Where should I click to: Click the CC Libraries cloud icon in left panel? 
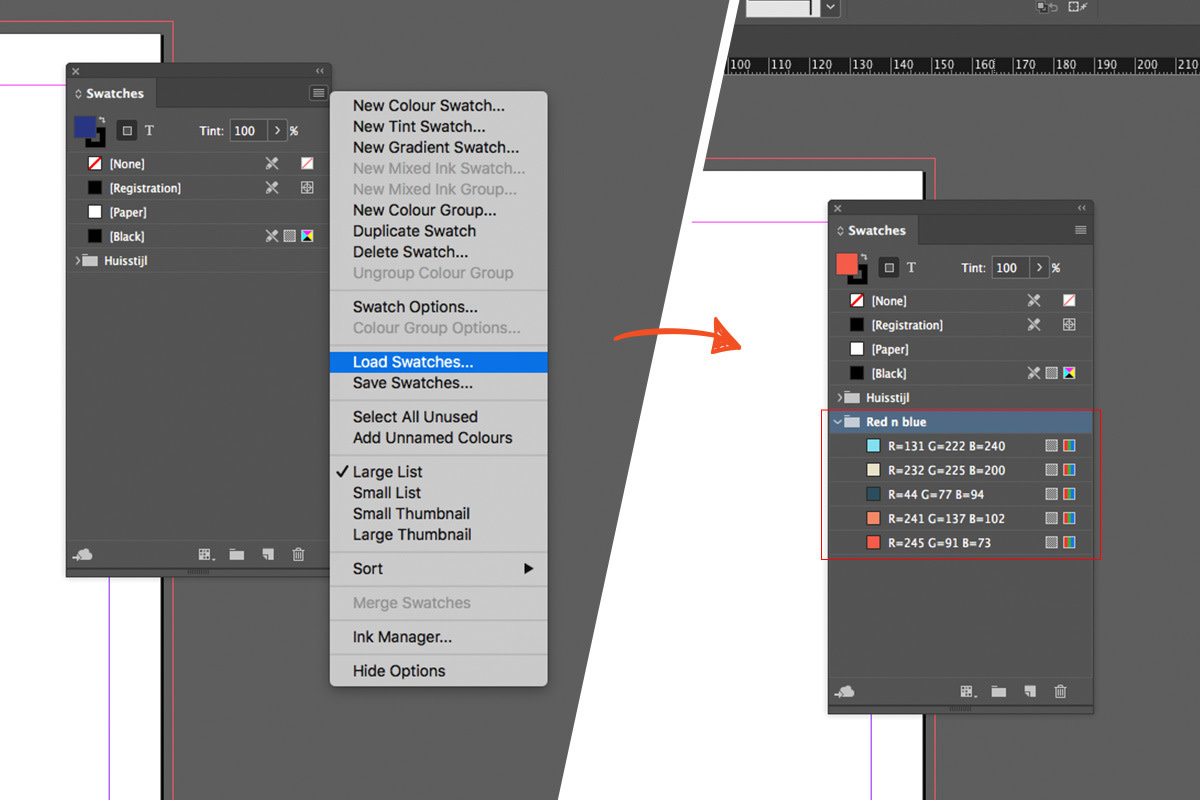(x=83, y=554)
